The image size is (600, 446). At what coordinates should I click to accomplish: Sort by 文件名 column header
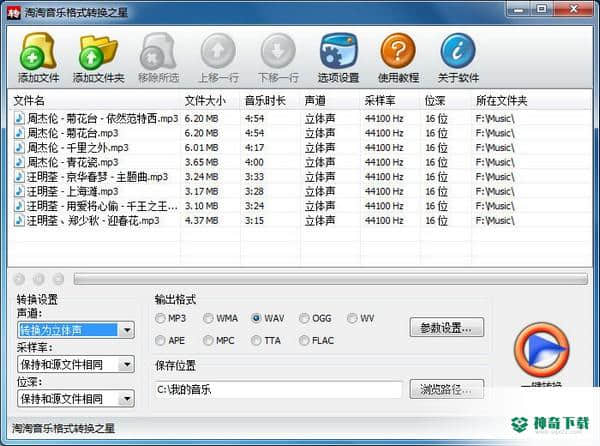click(x=29, y=101)
